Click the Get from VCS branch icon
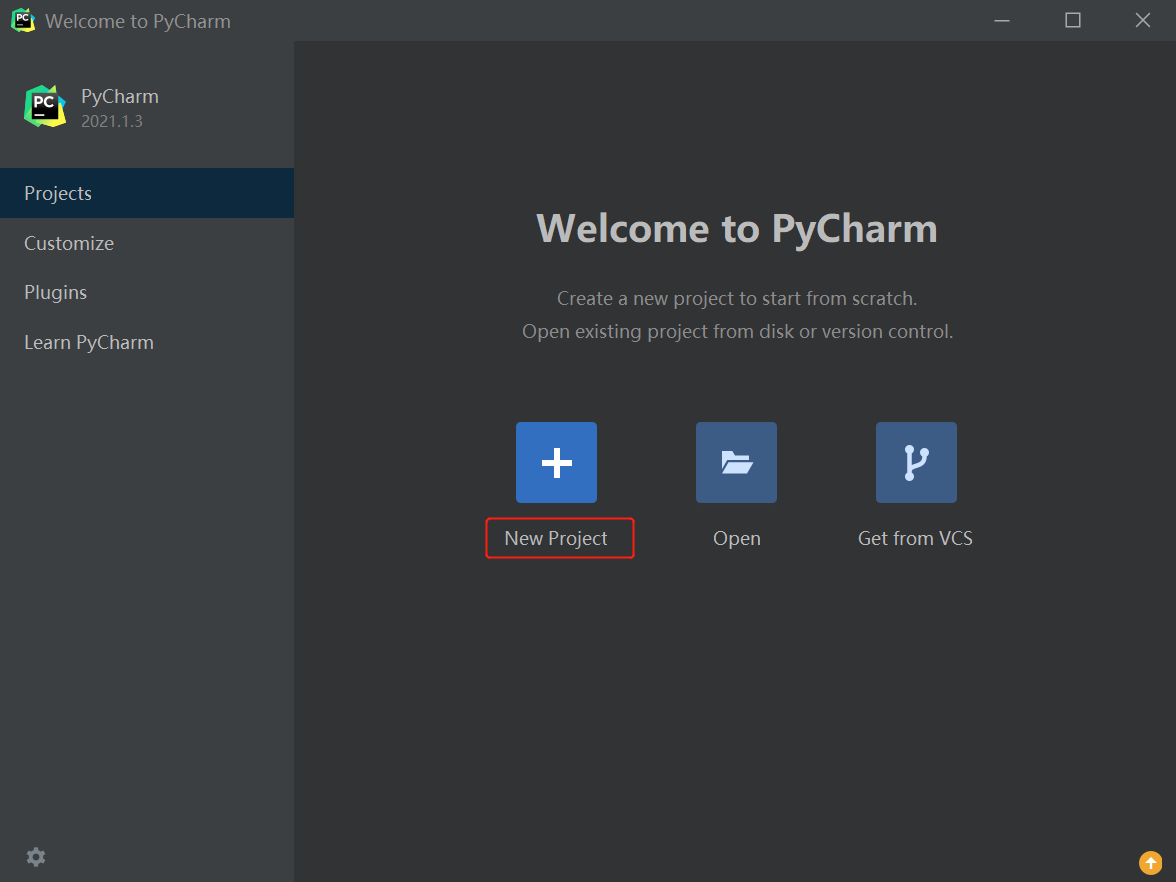Viewport: 1176px width, 882px height. pos(916,462)
